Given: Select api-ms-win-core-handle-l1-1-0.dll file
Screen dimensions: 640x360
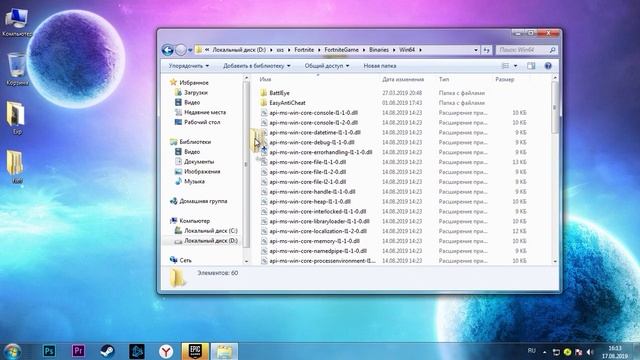Looking at the screenshot, I should (312, 191).
